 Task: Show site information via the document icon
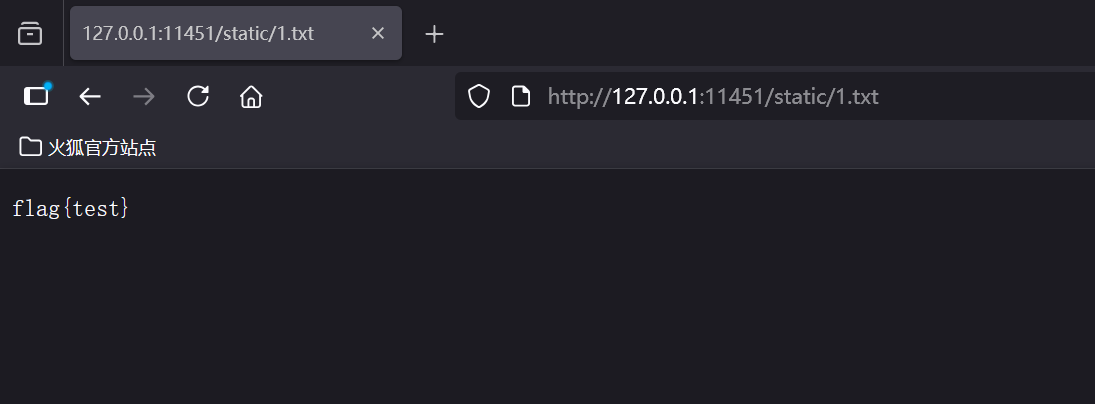tap(520, 96)
